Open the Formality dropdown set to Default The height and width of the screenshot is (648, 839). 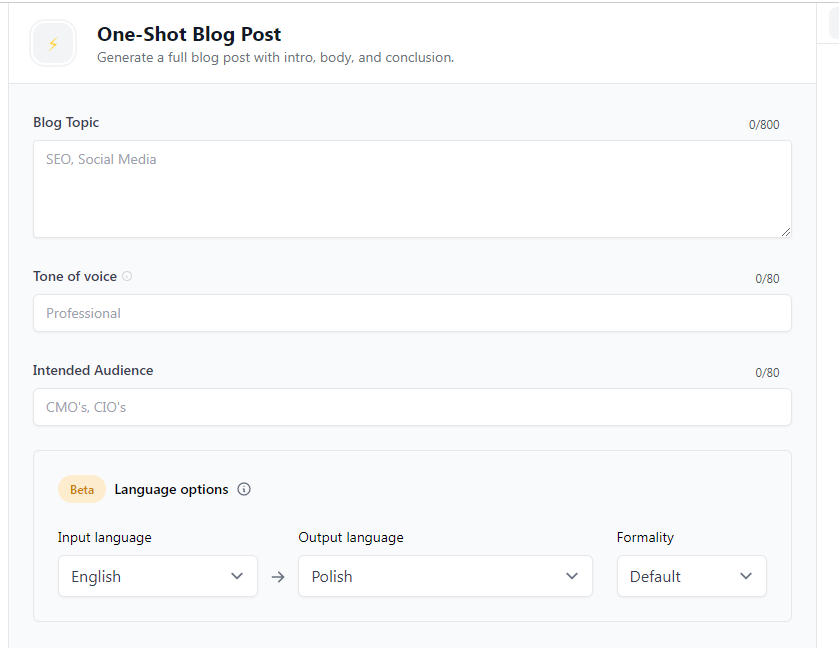coord(691,576)
